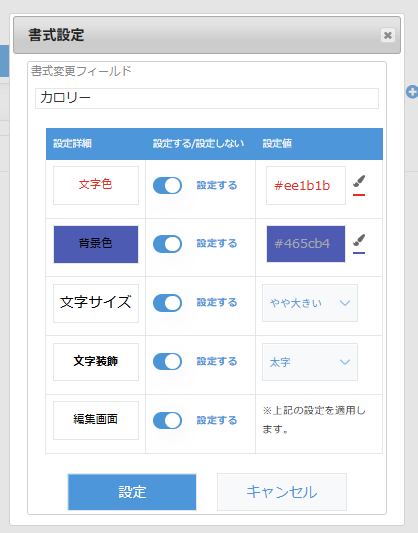This screenshot has height=533, width=418.
Task: Click the blue plus icon at the right edge
Action: click(412, 92)
